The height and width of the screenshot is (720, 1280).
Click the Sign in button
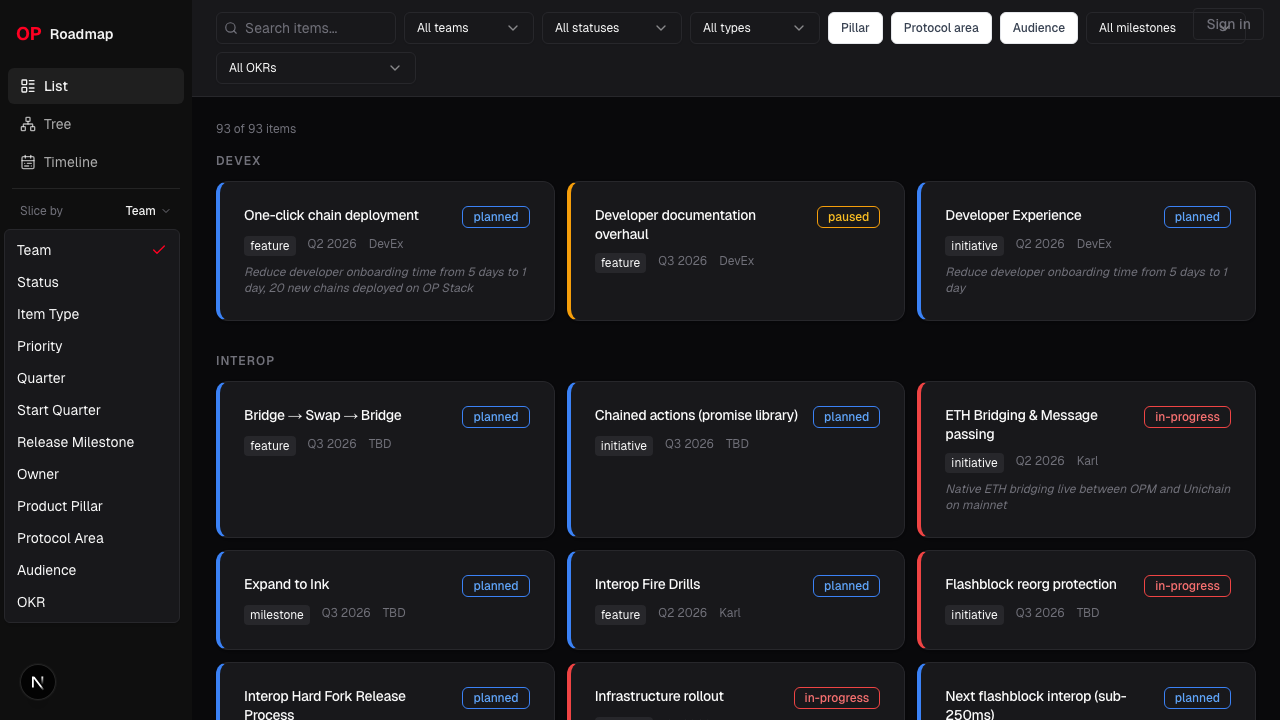pos(1228,24)
